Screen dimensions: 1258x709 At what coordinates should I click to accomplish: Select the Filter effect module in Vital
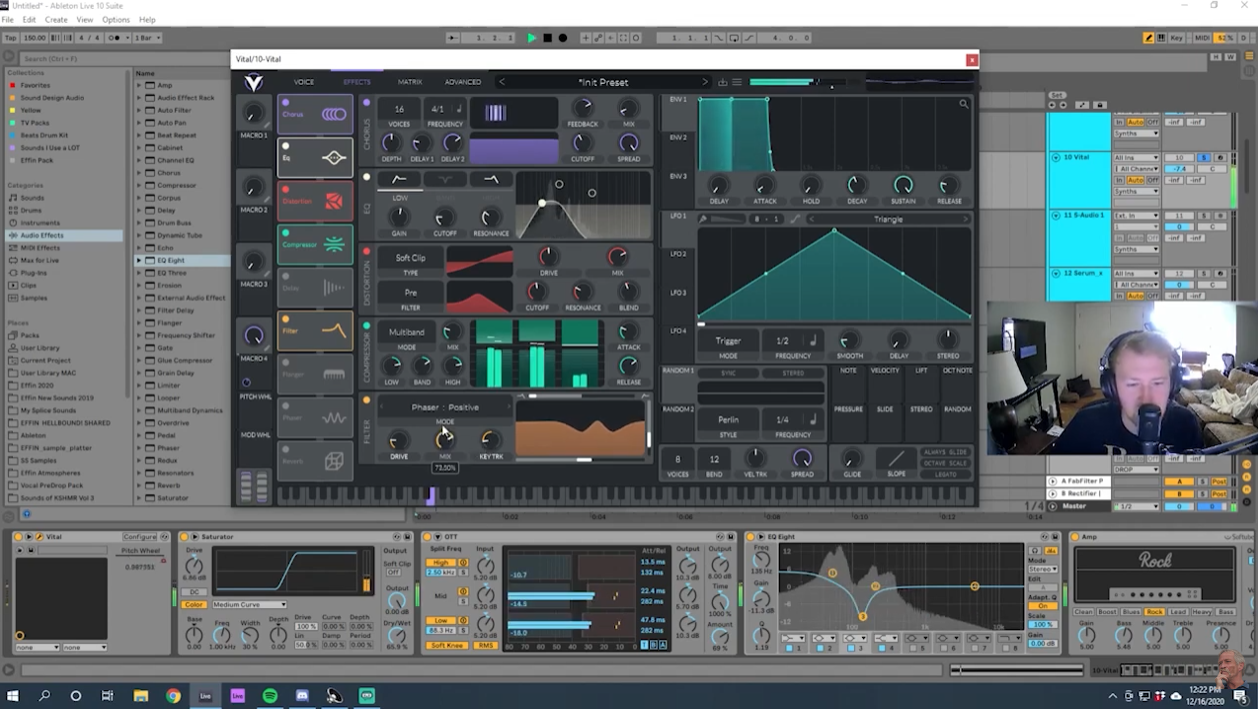(315, 330)
